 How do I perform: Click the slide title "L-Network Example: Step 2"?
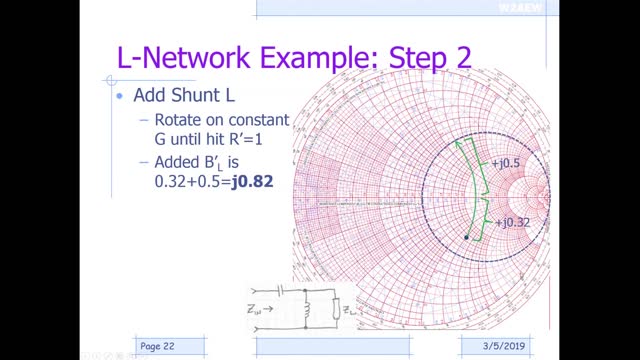click(x=294, y=58)
